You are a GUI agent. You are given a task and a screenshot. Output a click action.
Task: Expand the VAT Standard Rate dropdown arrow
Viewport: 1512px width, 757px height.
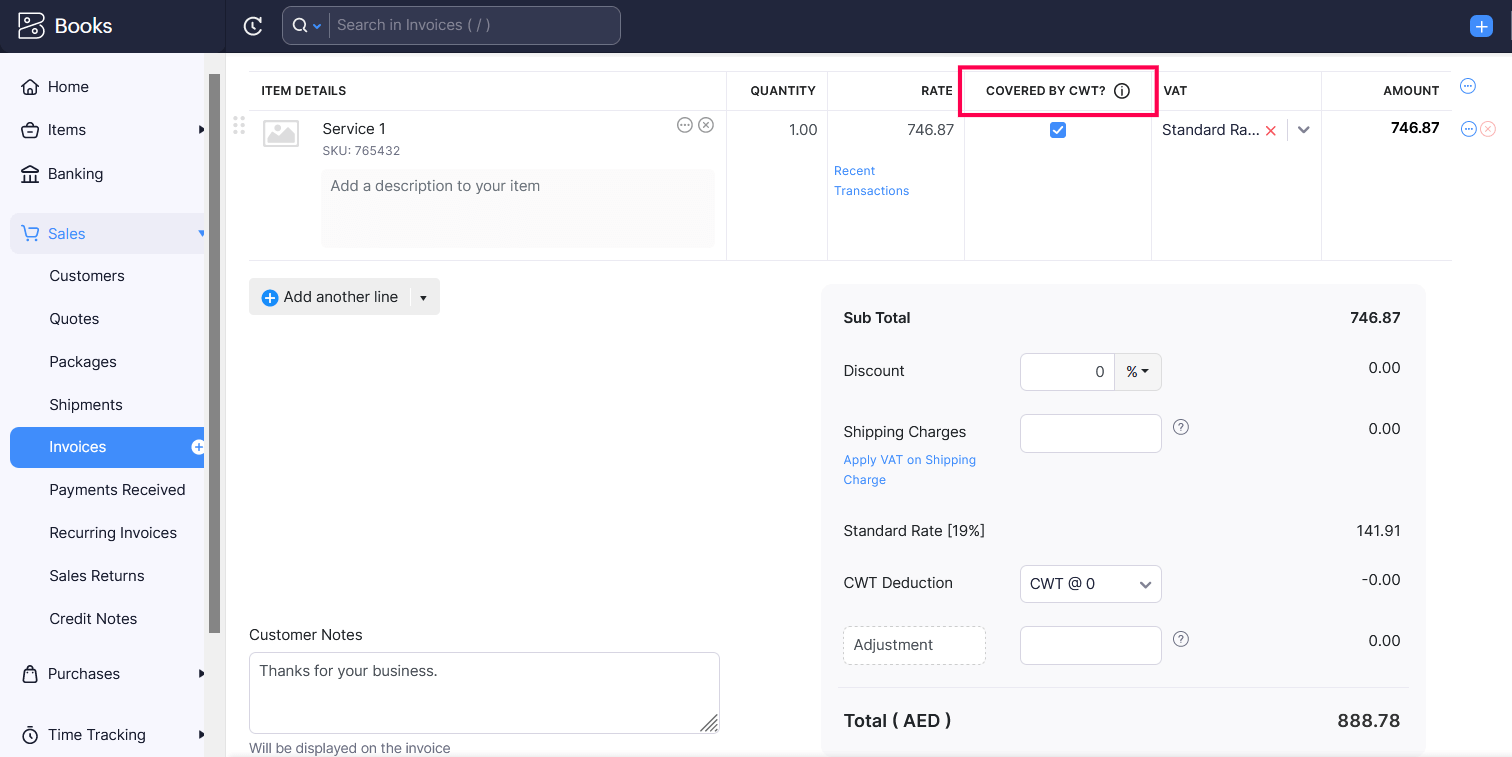(1304, 130)
